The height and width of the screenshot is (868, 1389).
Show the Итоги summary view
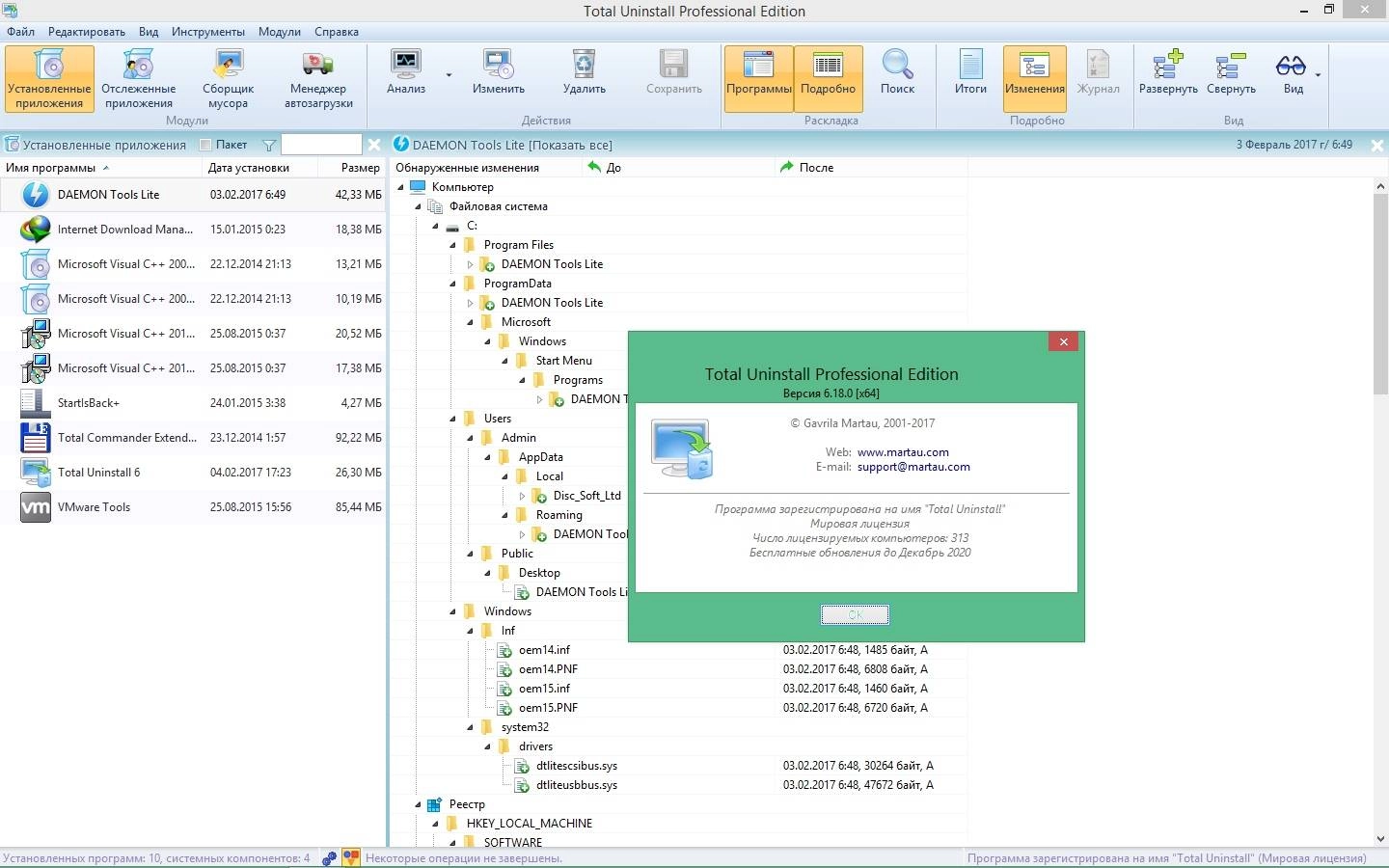click(970, 73)
